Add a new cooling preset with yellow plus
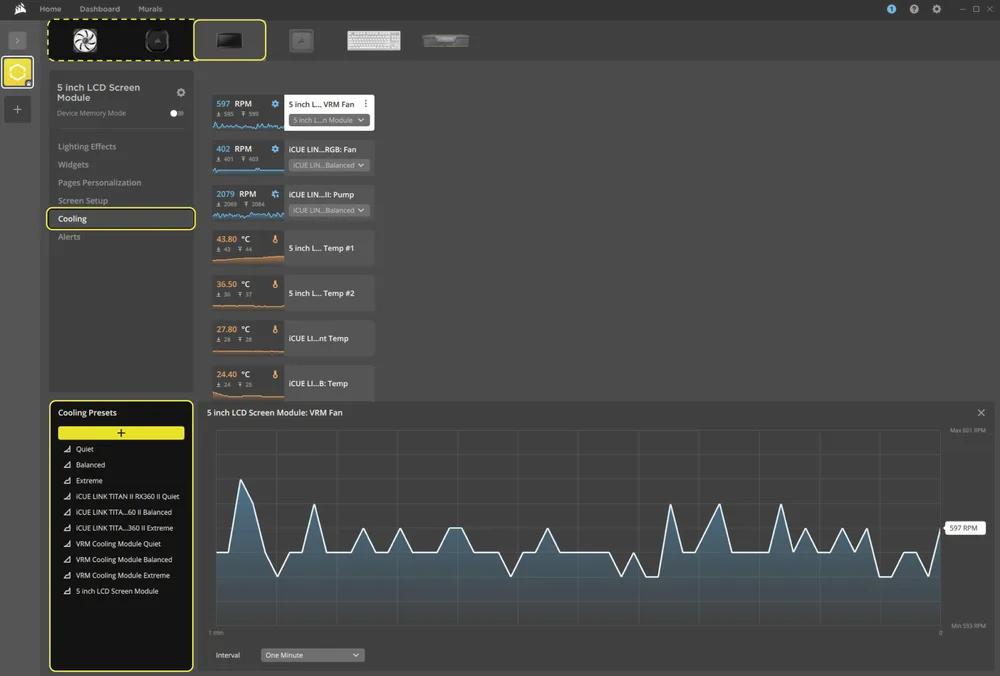 pos(121,433)
